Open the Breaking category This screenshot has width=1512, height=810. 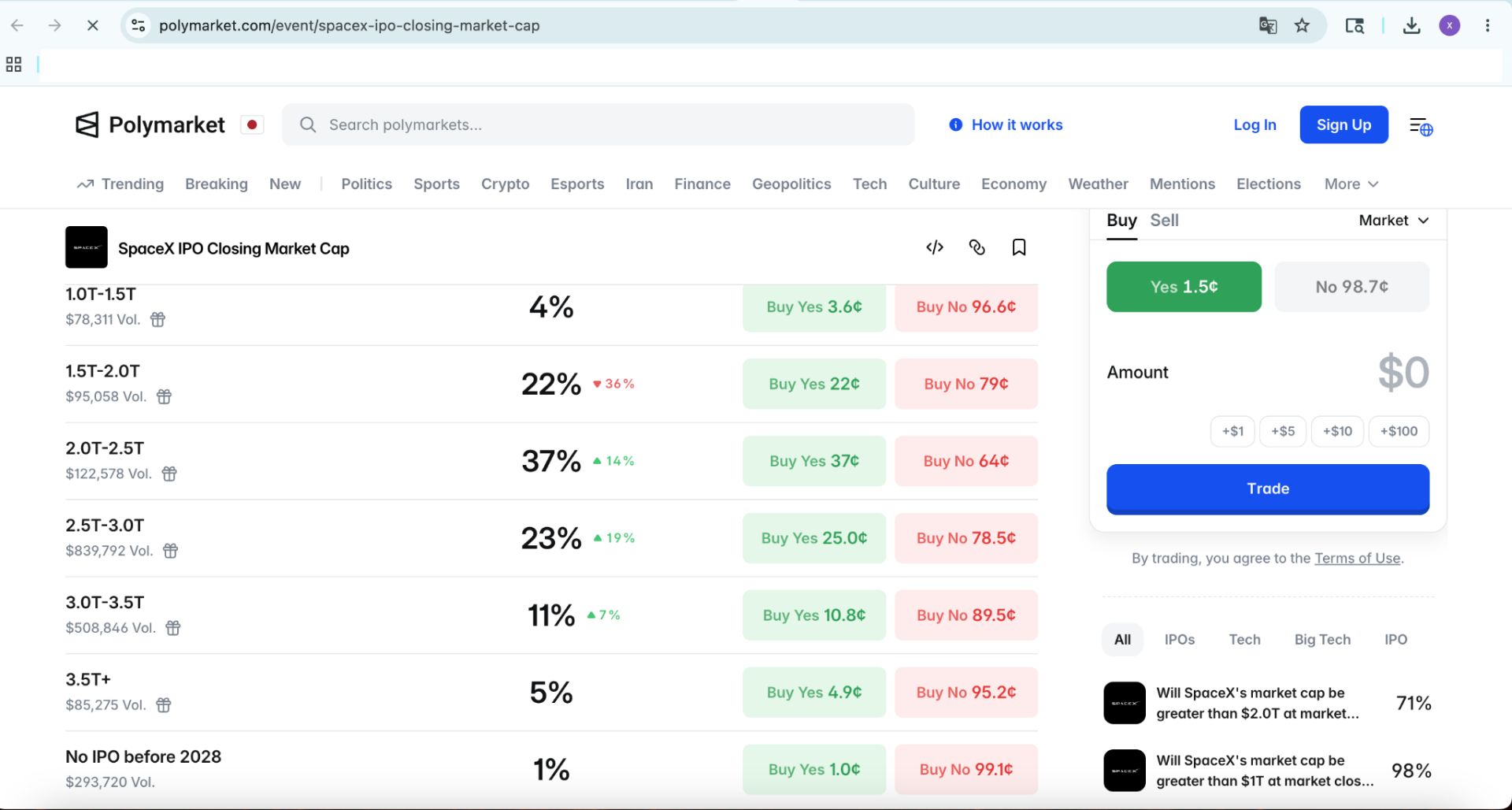pos(217,184)
